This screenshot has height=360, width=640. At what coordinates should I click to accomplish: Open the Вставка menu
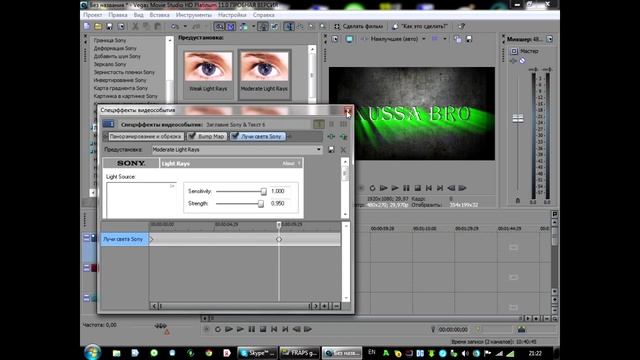pos(160,15)
